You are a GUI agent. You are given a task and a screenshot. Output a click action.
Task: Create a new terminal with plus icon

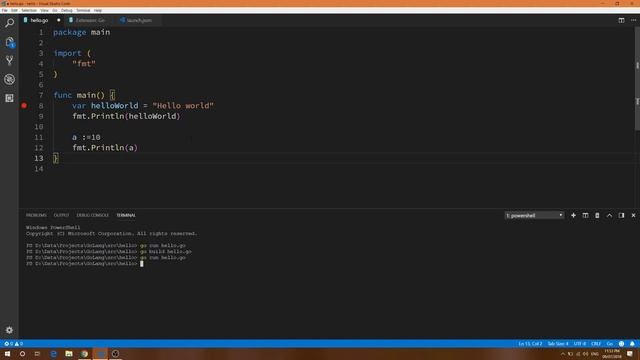click(x=573, y=216)
